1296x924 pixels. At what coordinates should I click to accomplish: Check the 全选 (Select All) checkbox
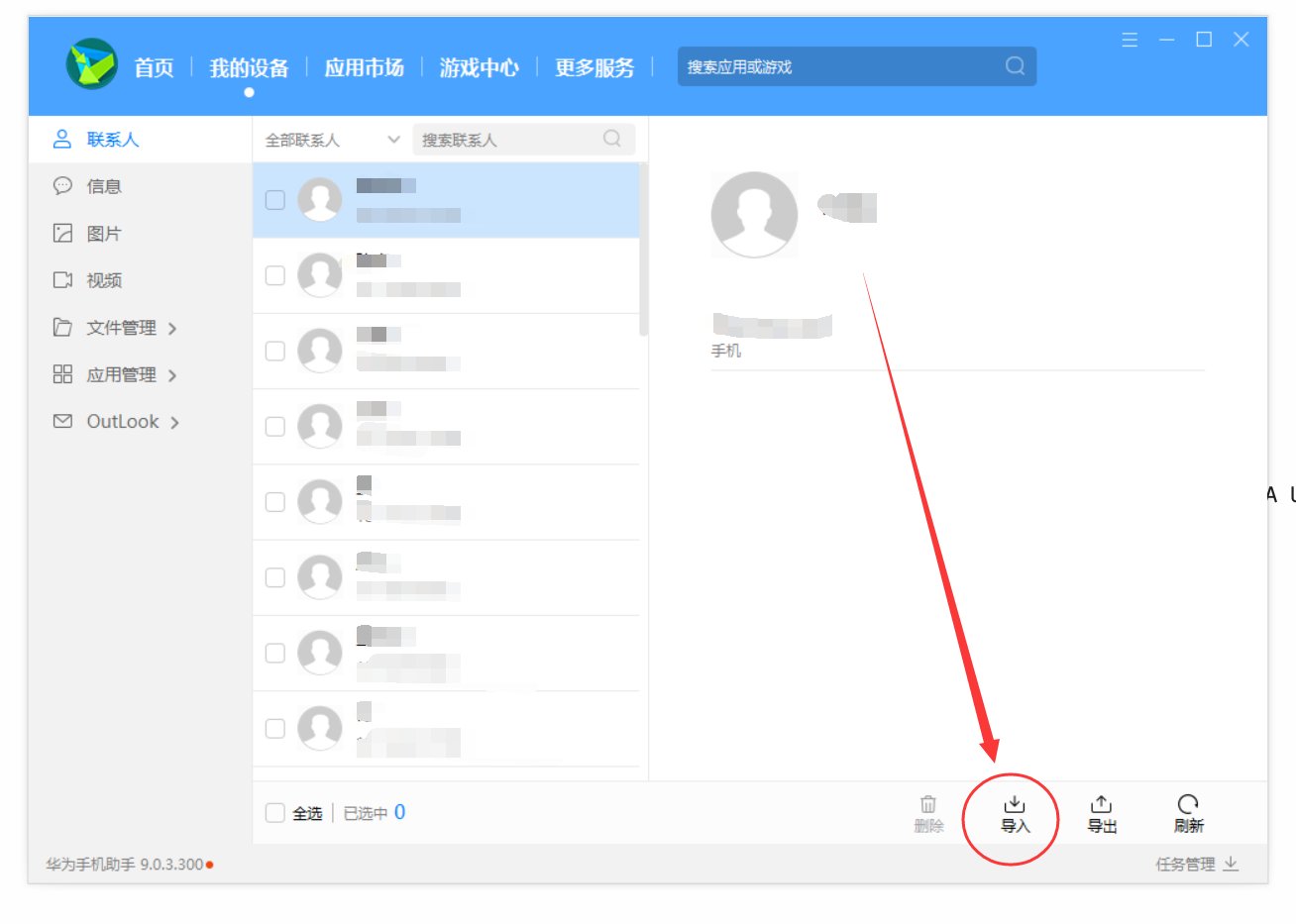point(274,812)
